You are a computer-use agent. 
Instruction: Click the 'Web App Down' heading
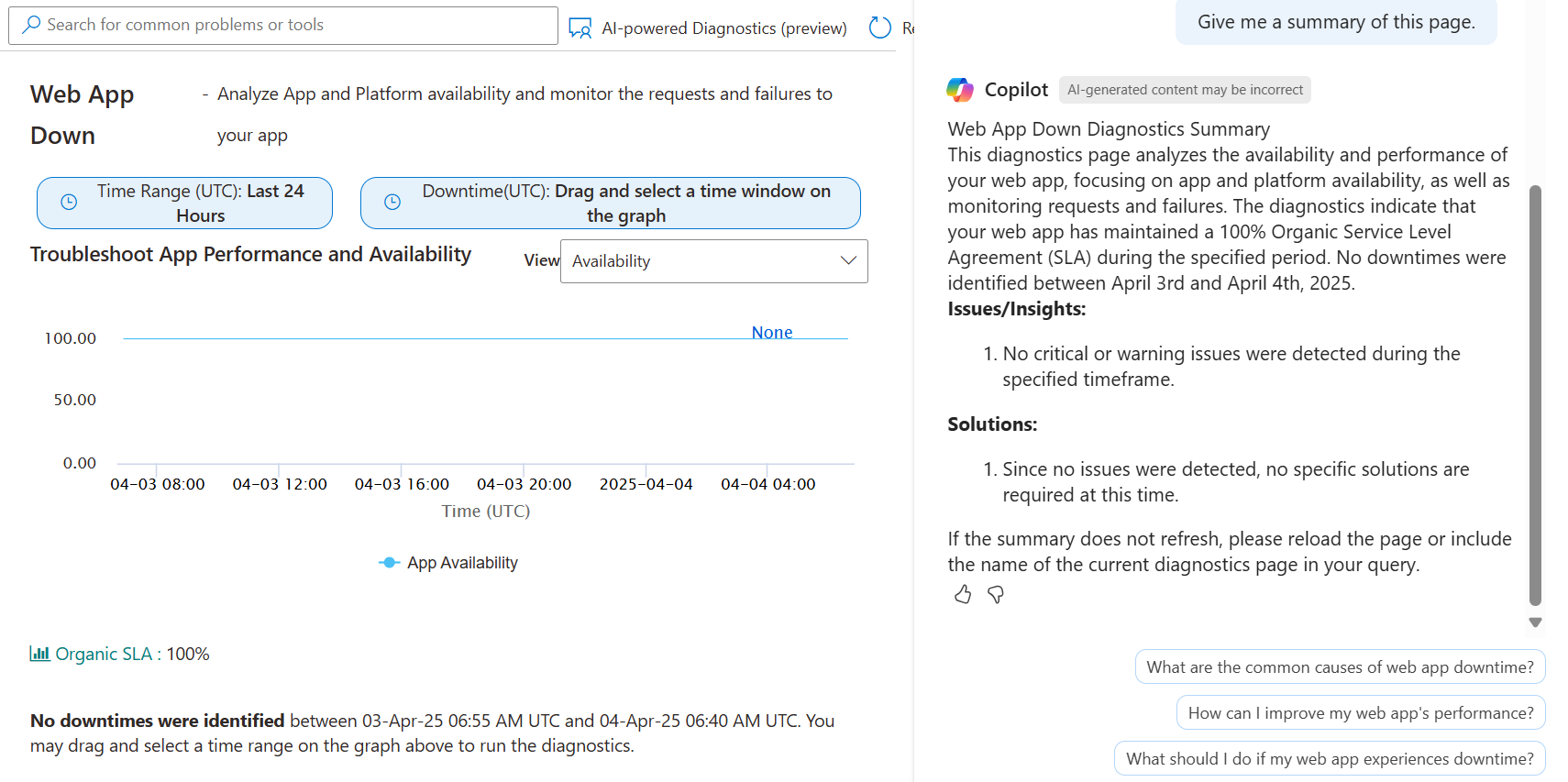83,115
